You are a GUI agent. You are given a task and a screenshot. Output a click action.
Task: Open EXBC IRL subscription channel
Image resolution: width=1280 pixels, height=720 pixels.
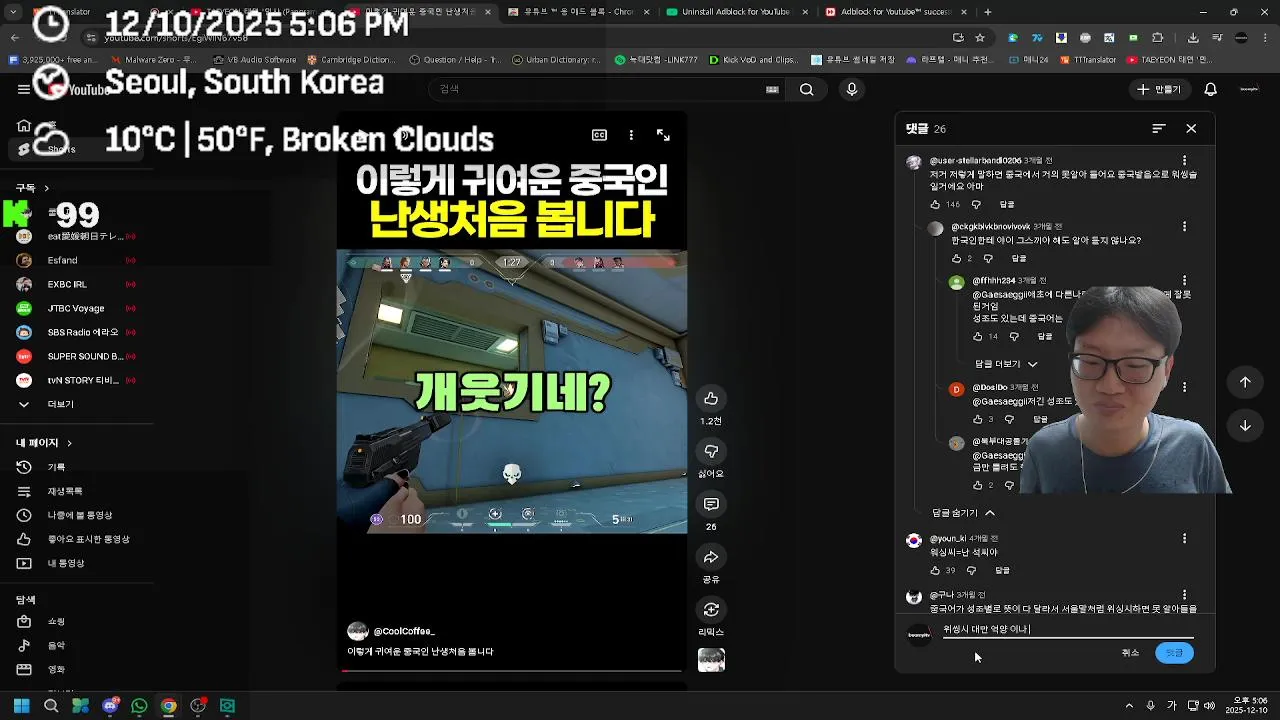pos(67,285)
